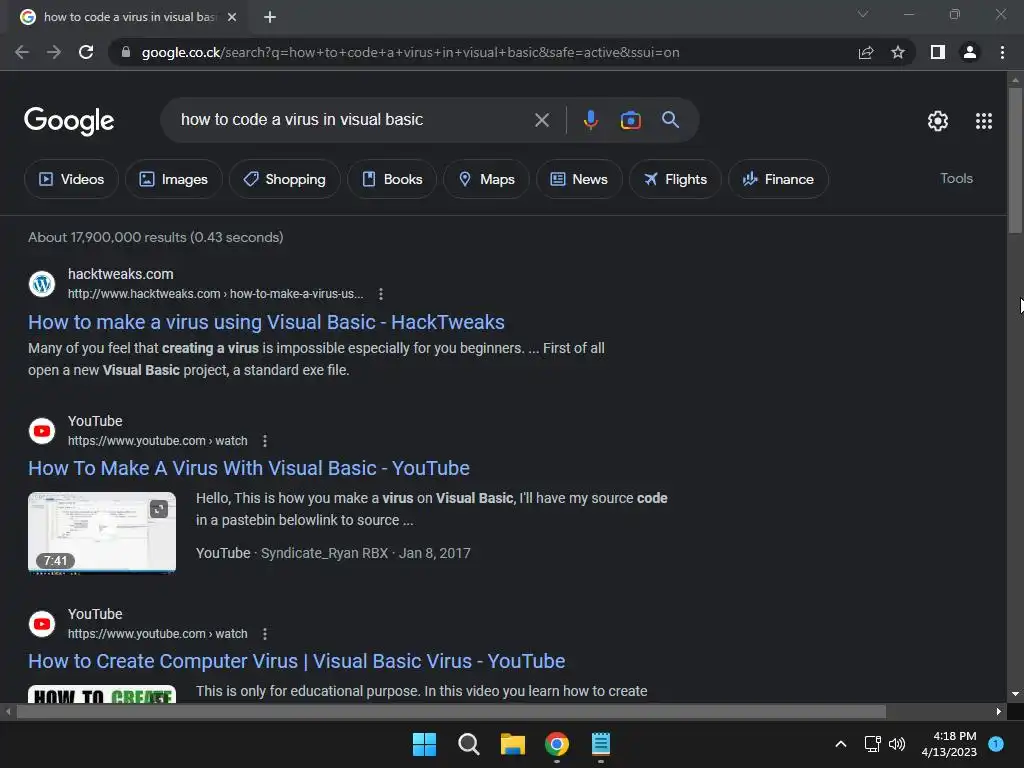This screenshot has height=768, width=1024.
Task: View site security lock info
Action: tap(126, 52)
